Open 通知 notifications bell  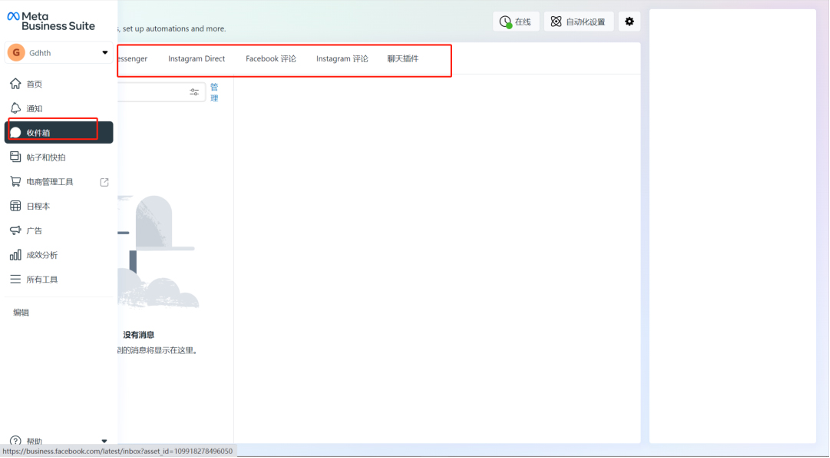pos(16,108)
